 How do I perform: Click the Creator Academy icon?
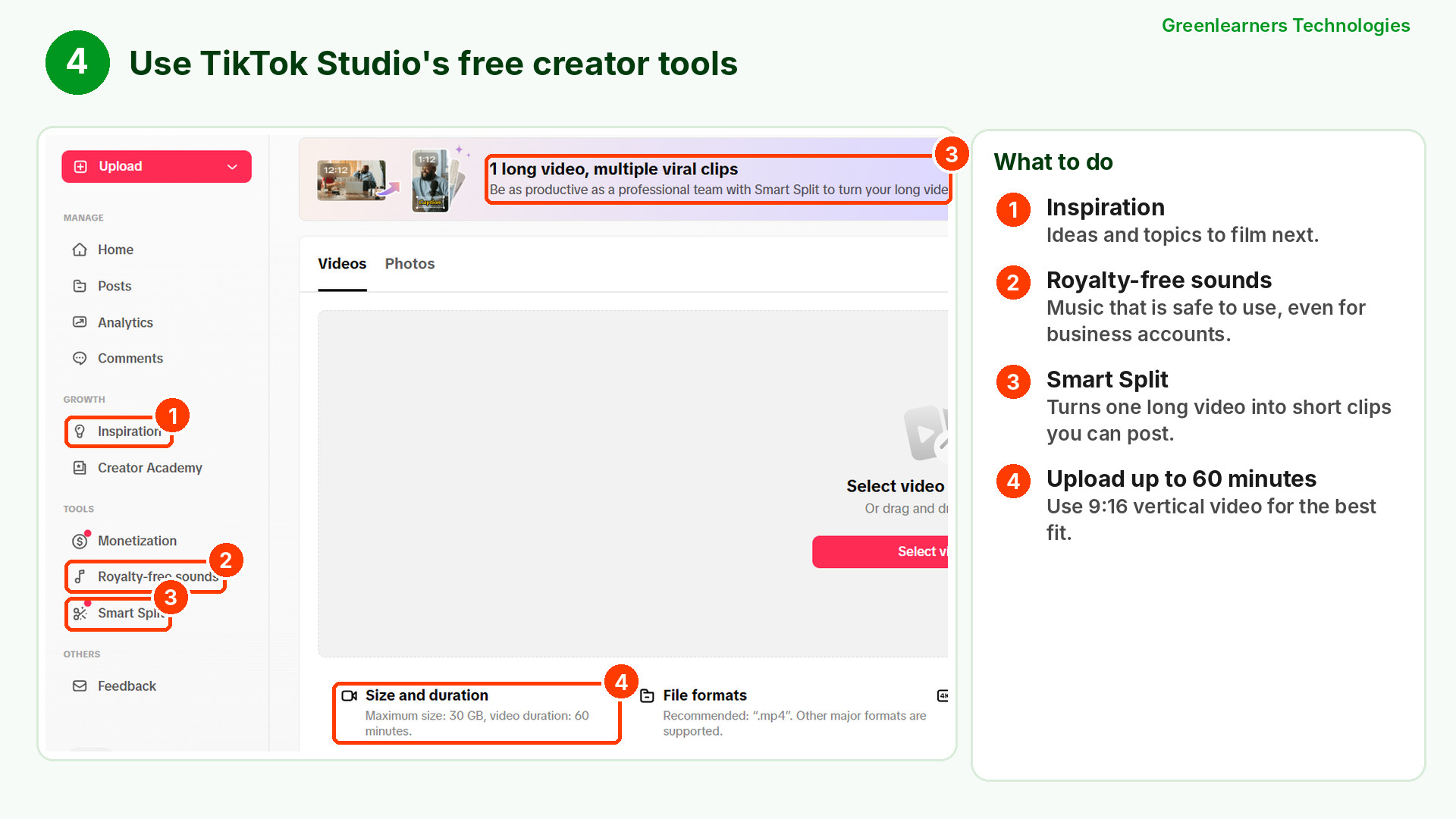80,468
